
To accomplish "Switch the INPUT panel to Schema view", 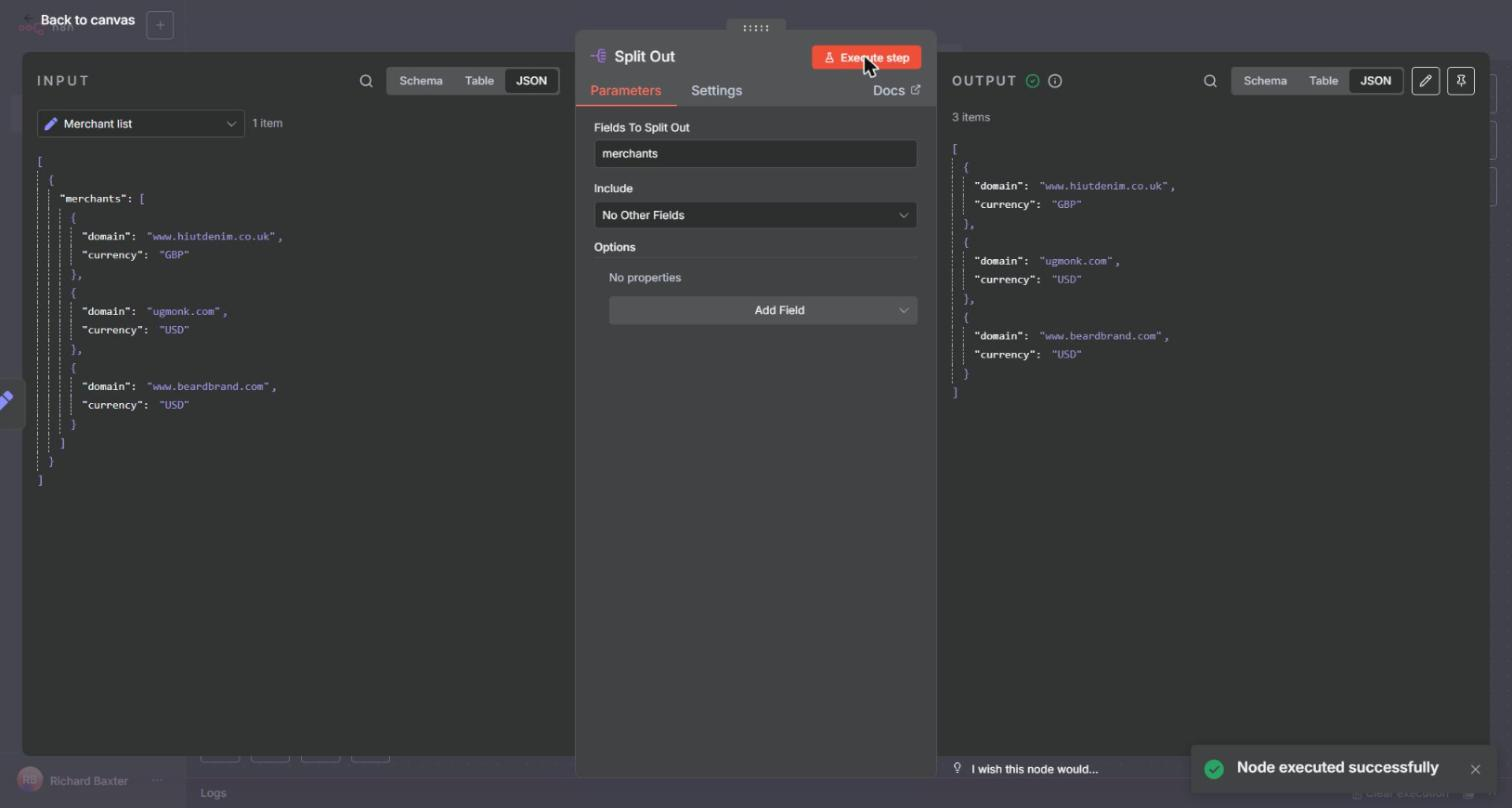I will coord(421,81).
